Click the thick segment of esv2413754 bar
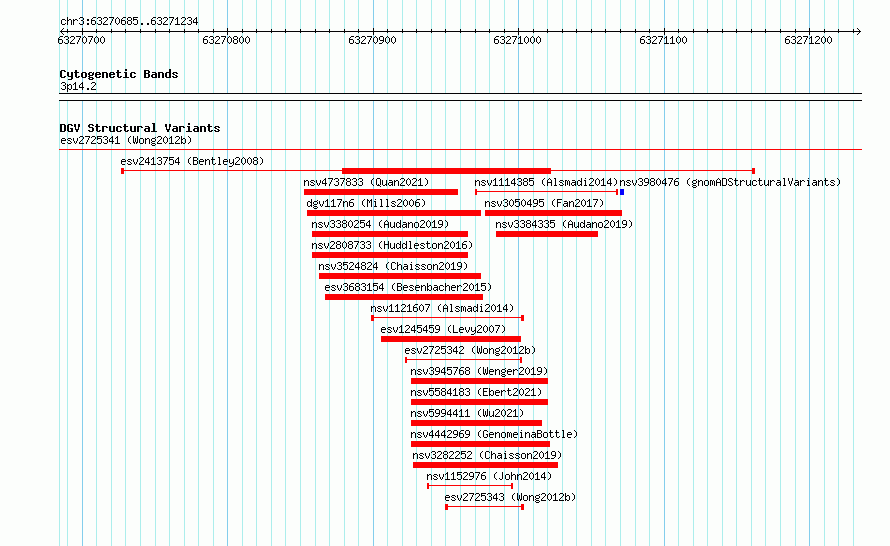The width and height of the screenshot is (890, 546). click(x=446, y=171)
